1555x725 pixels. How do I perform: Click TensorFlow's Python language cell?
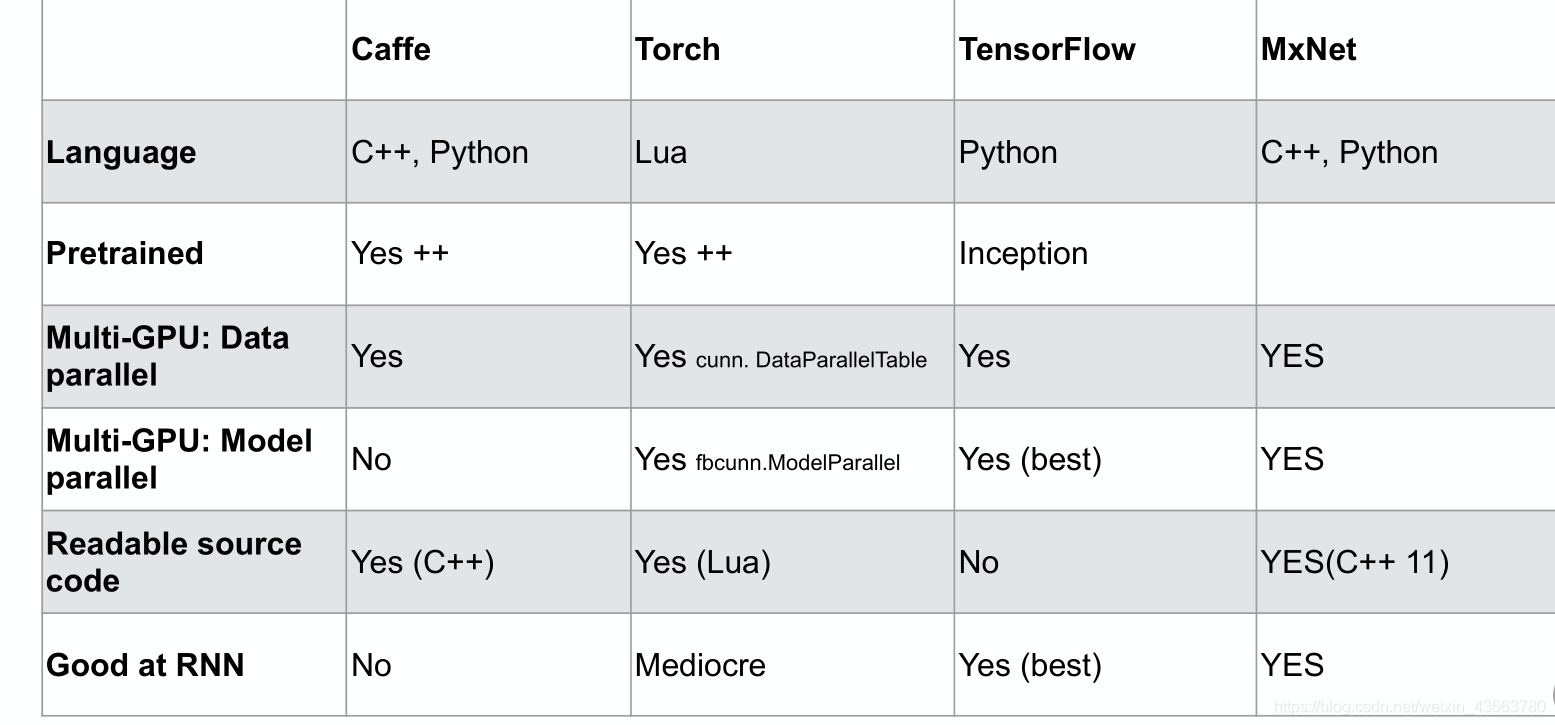tap(1007, 153)
